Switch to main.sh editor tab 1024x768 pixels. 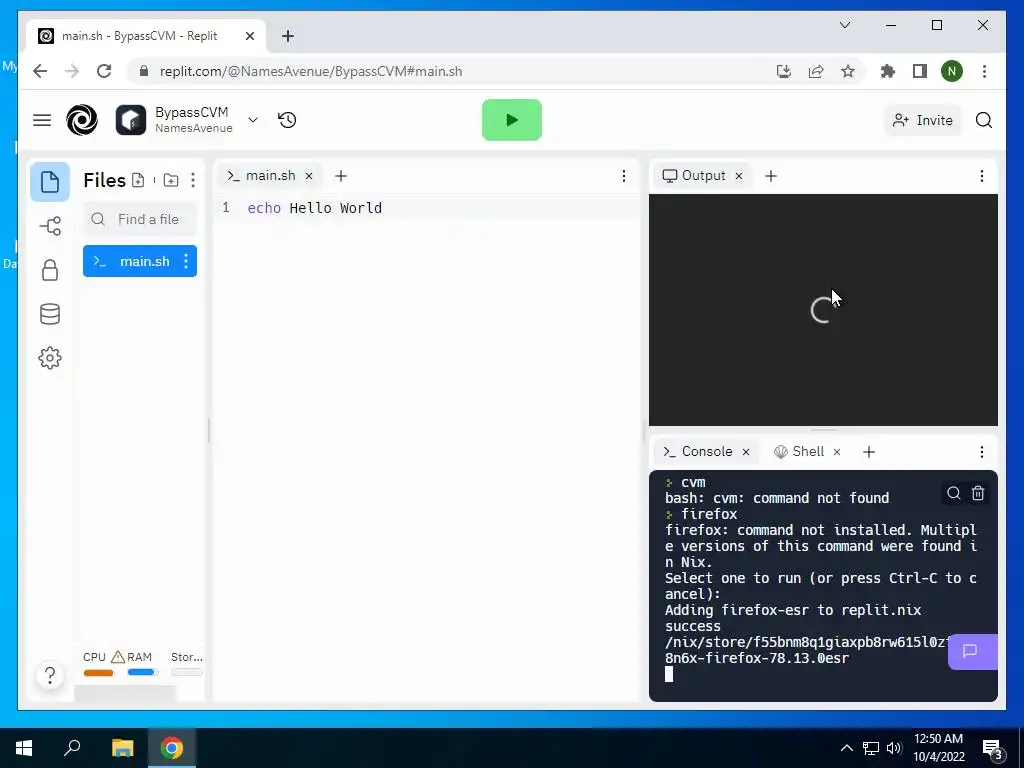(x=270, y=176)
